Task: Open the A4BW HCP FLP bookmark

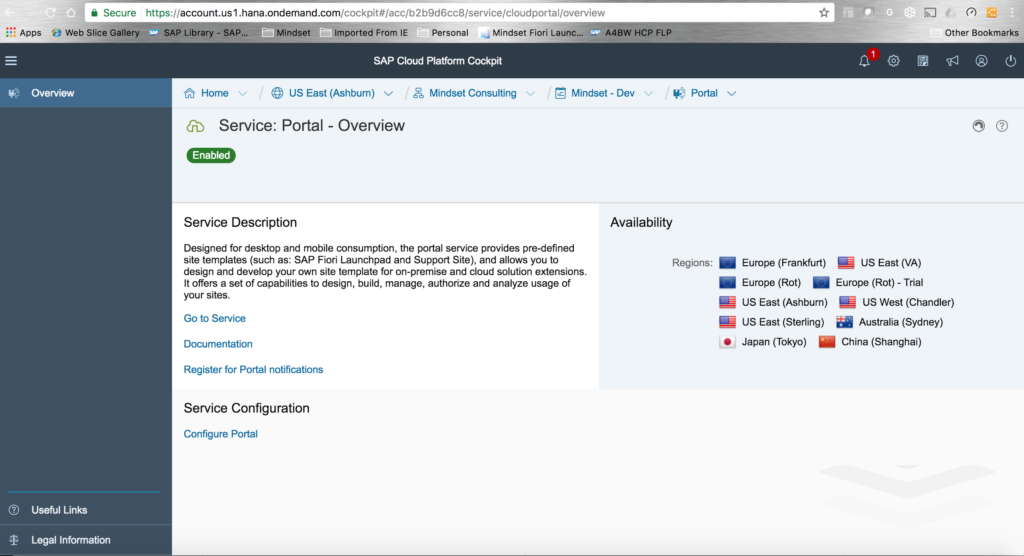Action: 631,33
